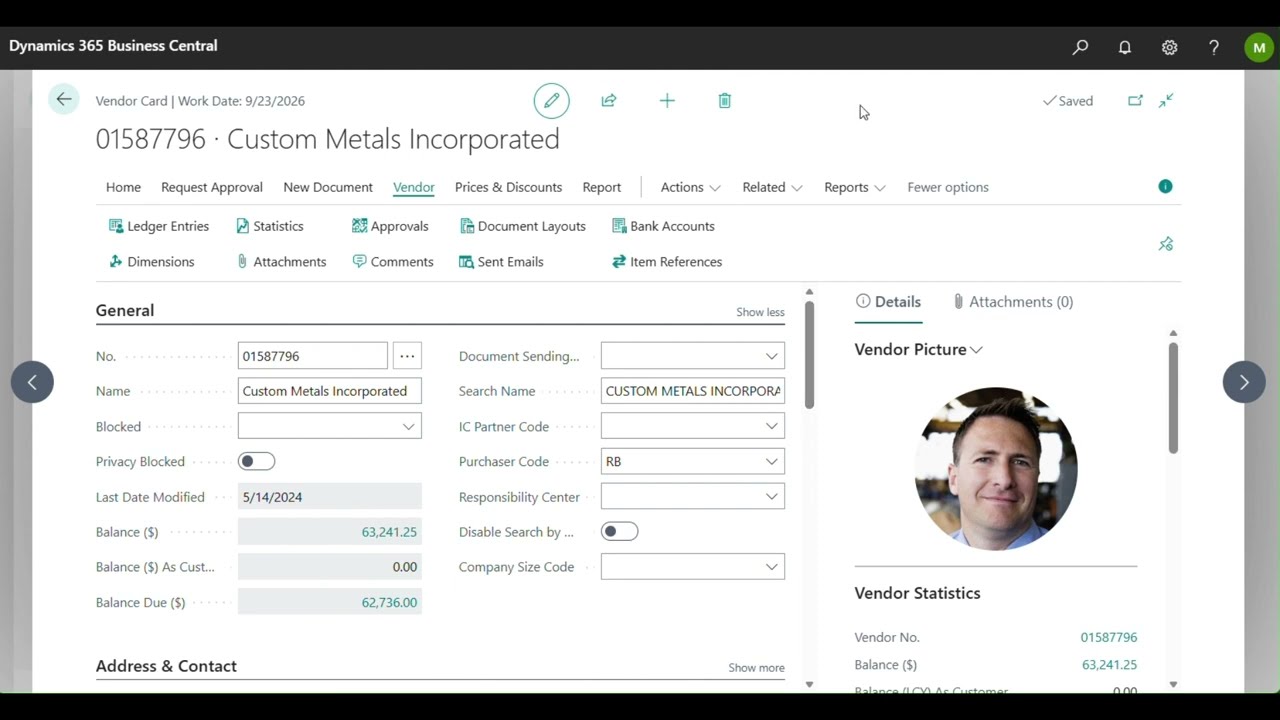This screenshot has width=1280, height=720.
Task: Switch to Attachments (0) tab
Action: pyautogui.click(x=1012, y=302)
